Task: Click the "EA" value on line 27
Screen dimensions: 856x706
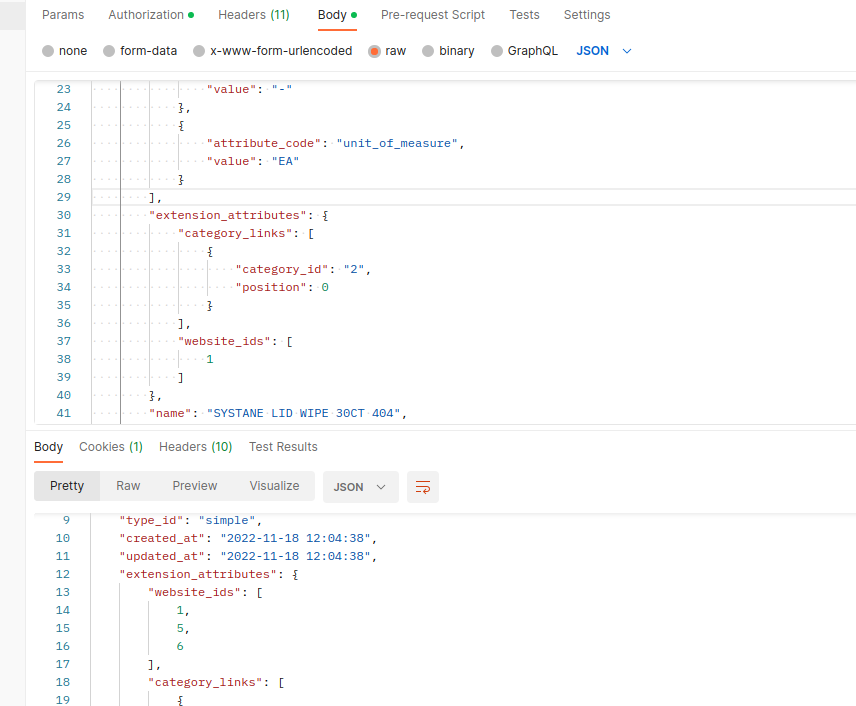Action: click(286, 161)
